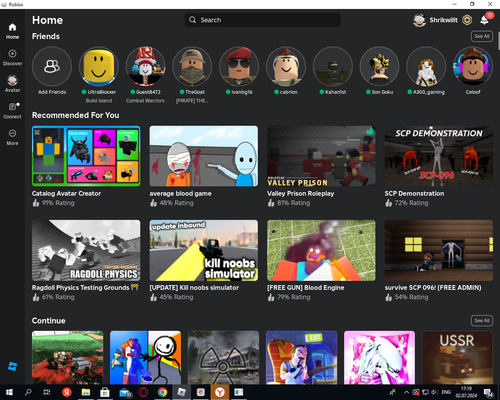500x400 pixels.
Task: Click the Search input field
Action: pos(262,20)
